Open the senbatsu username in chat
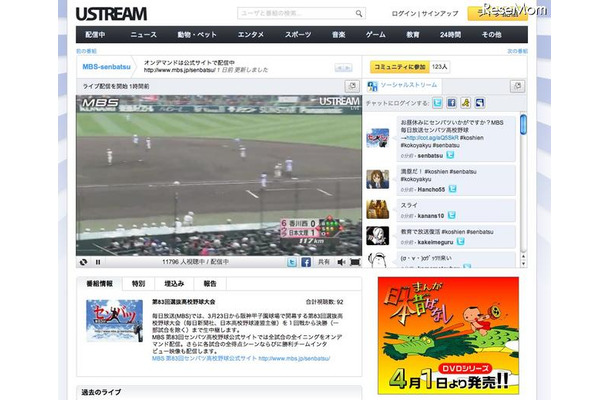Screen dimensions: 610x400 pyautogui.click(x=430, y=156)
